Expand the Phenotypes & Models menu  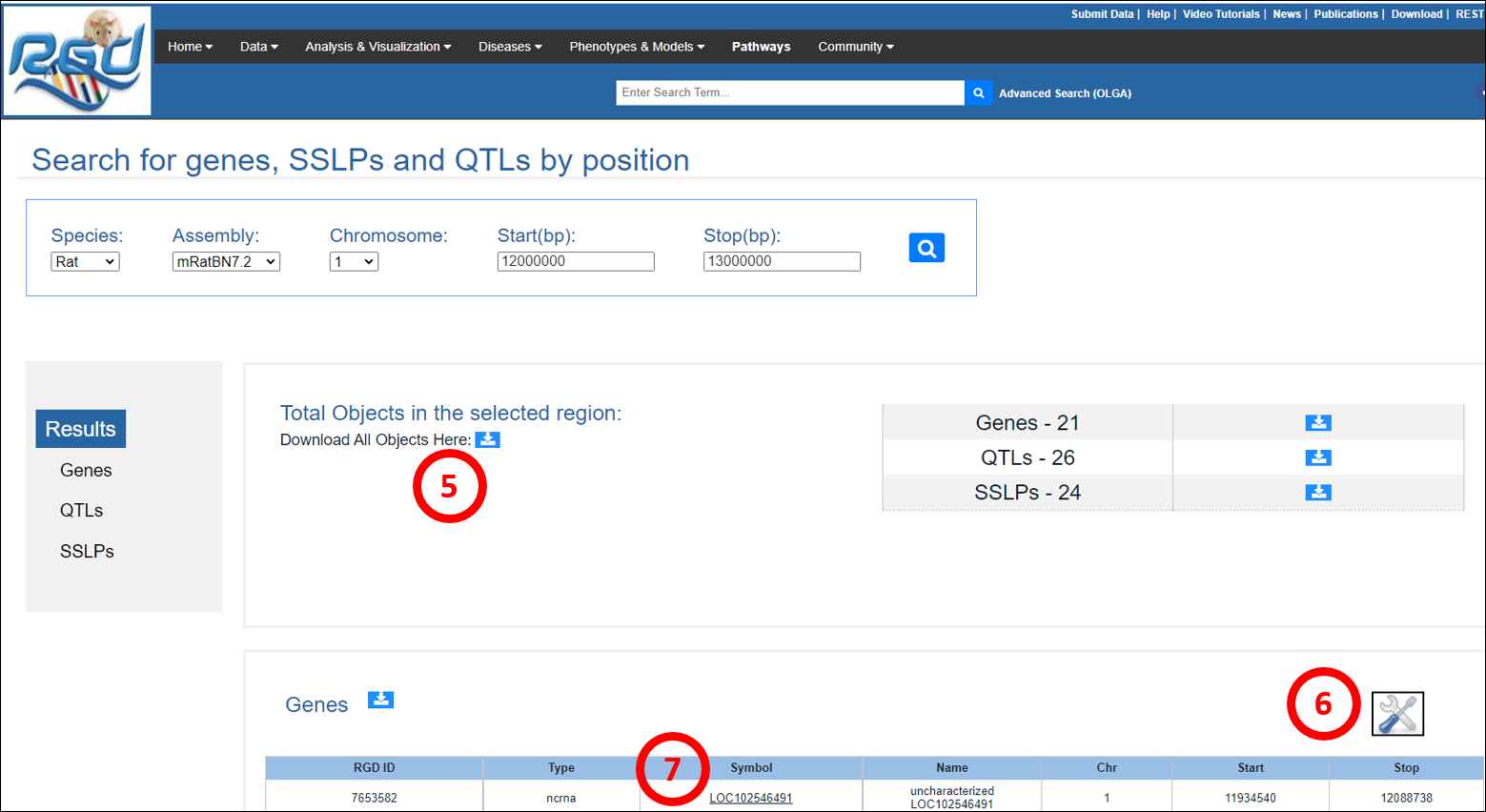click(x=636, y=47)
